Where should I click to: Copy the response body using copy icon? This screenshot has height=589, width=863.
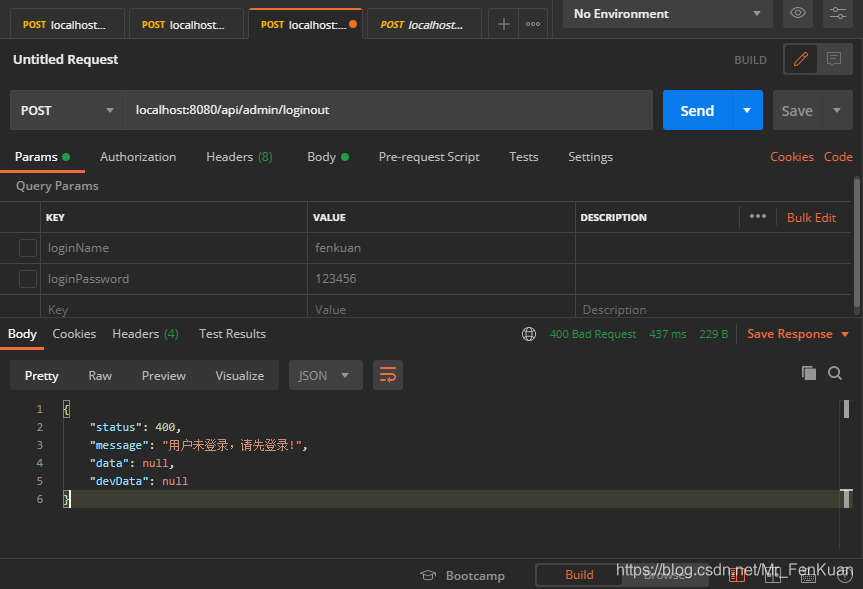coord(809,372)
